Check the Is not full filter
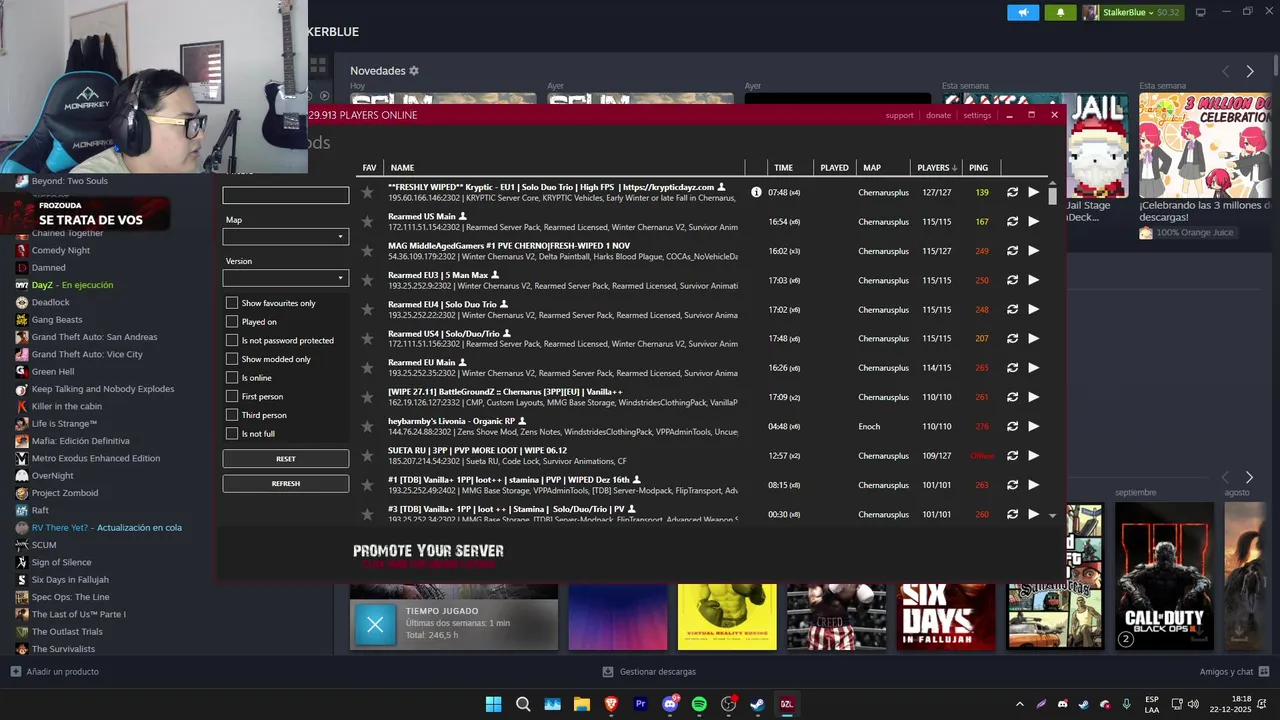Screen dimensions: 1280x720 [232, 434]
